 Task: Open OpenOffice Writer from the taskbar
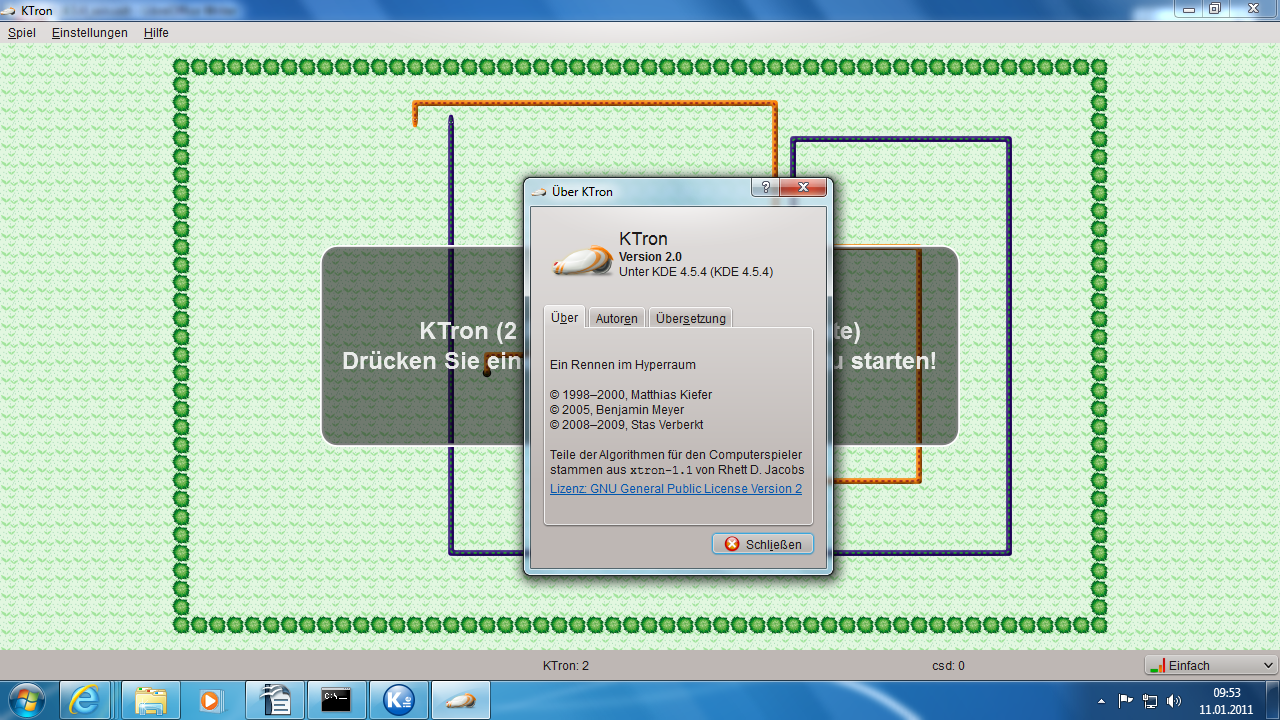tap(275, 700)
